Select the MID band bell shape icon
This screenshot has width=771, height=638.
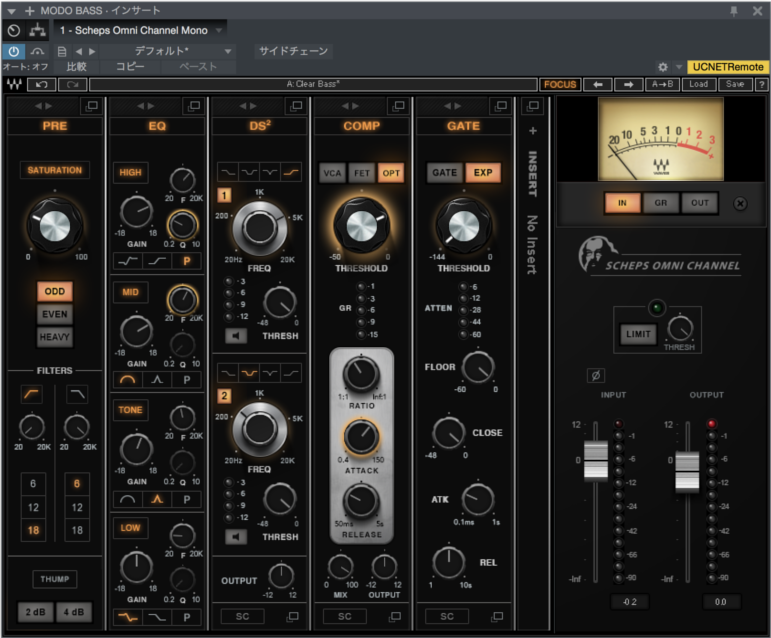pos(128,379)
